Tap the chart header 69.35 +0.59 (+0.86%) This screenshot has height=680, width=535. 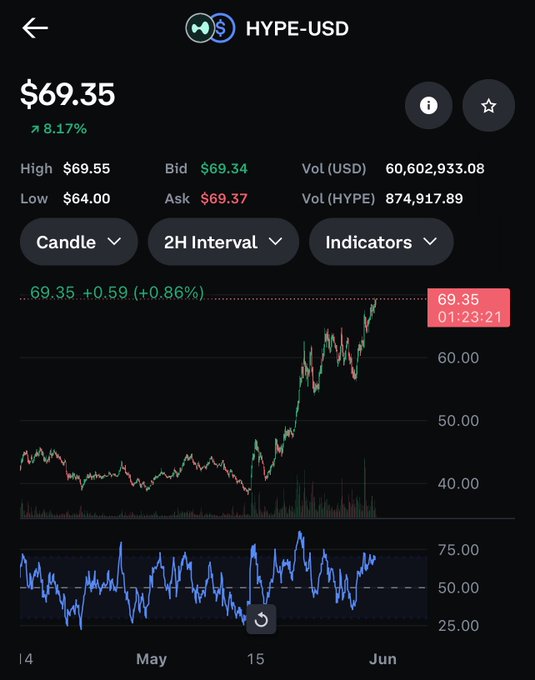click(x=117, y=292)
